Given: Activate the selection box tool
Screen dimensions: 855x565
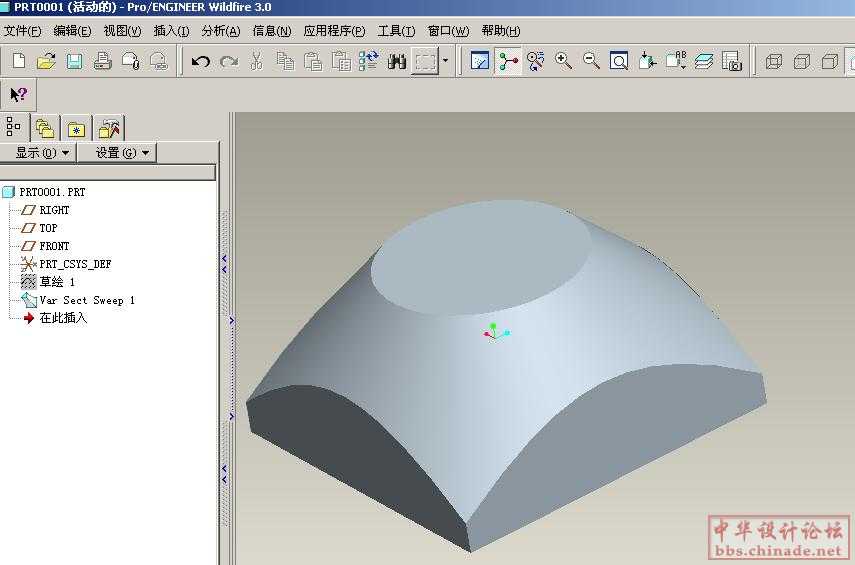Looking at the screenshot, I should pyautogui.click(x=425, y=61).
